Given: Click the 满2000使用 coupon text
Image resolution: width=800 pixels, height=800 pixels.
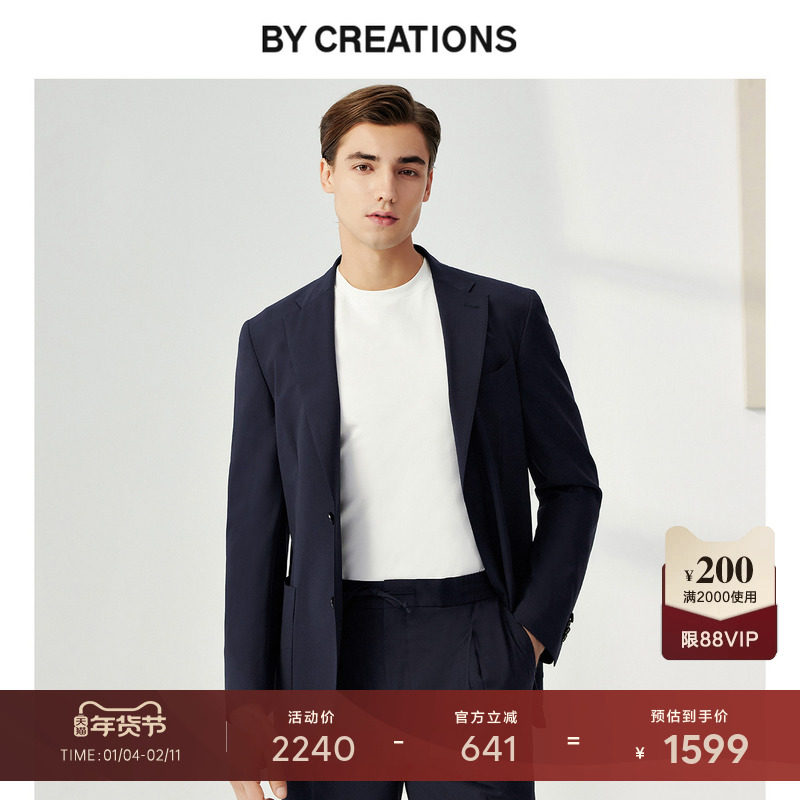Looking at the screenshot, I should 720,597.
